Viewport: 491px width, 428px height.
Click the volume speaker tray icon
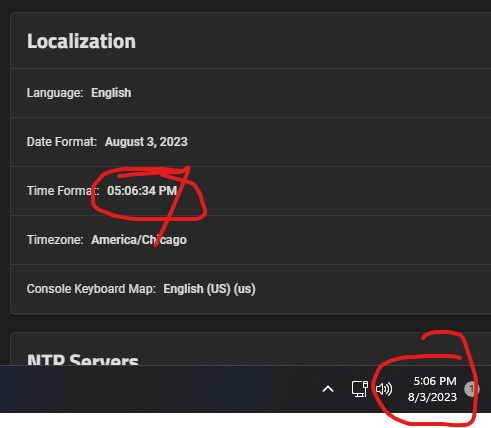click(384, 389)
